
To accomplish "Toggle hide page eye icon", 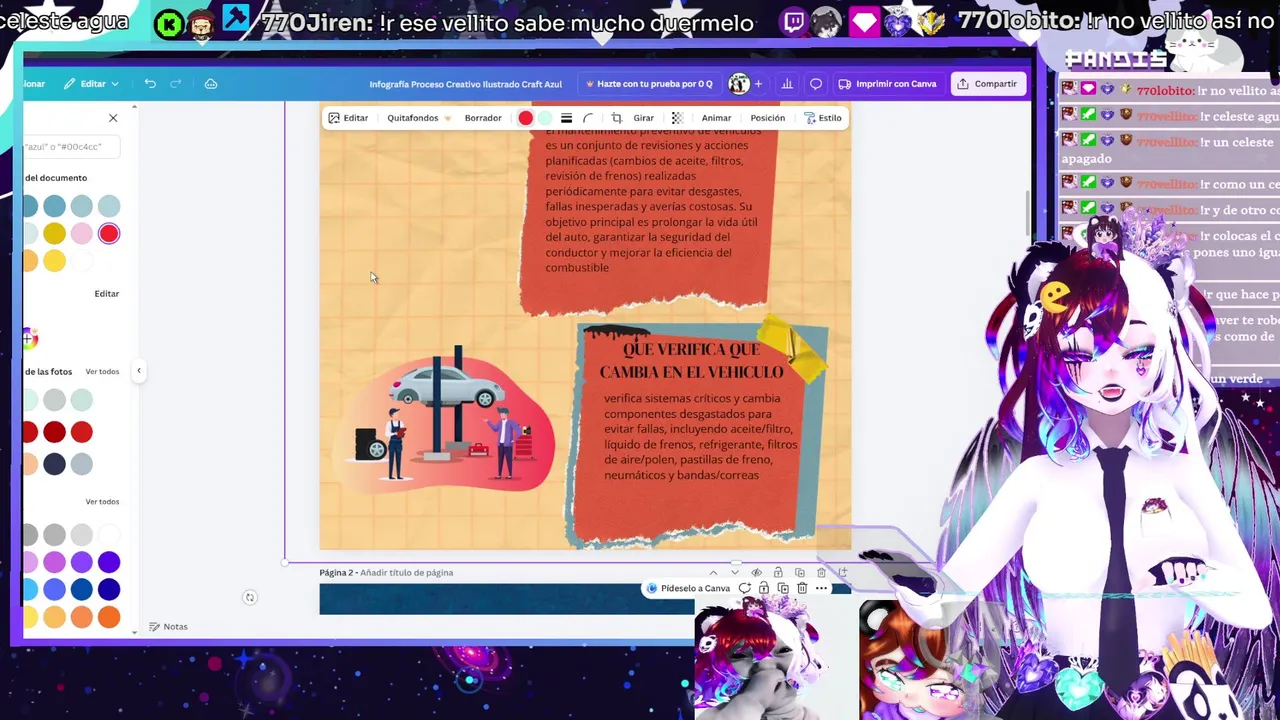I will [x=757, y=573].
